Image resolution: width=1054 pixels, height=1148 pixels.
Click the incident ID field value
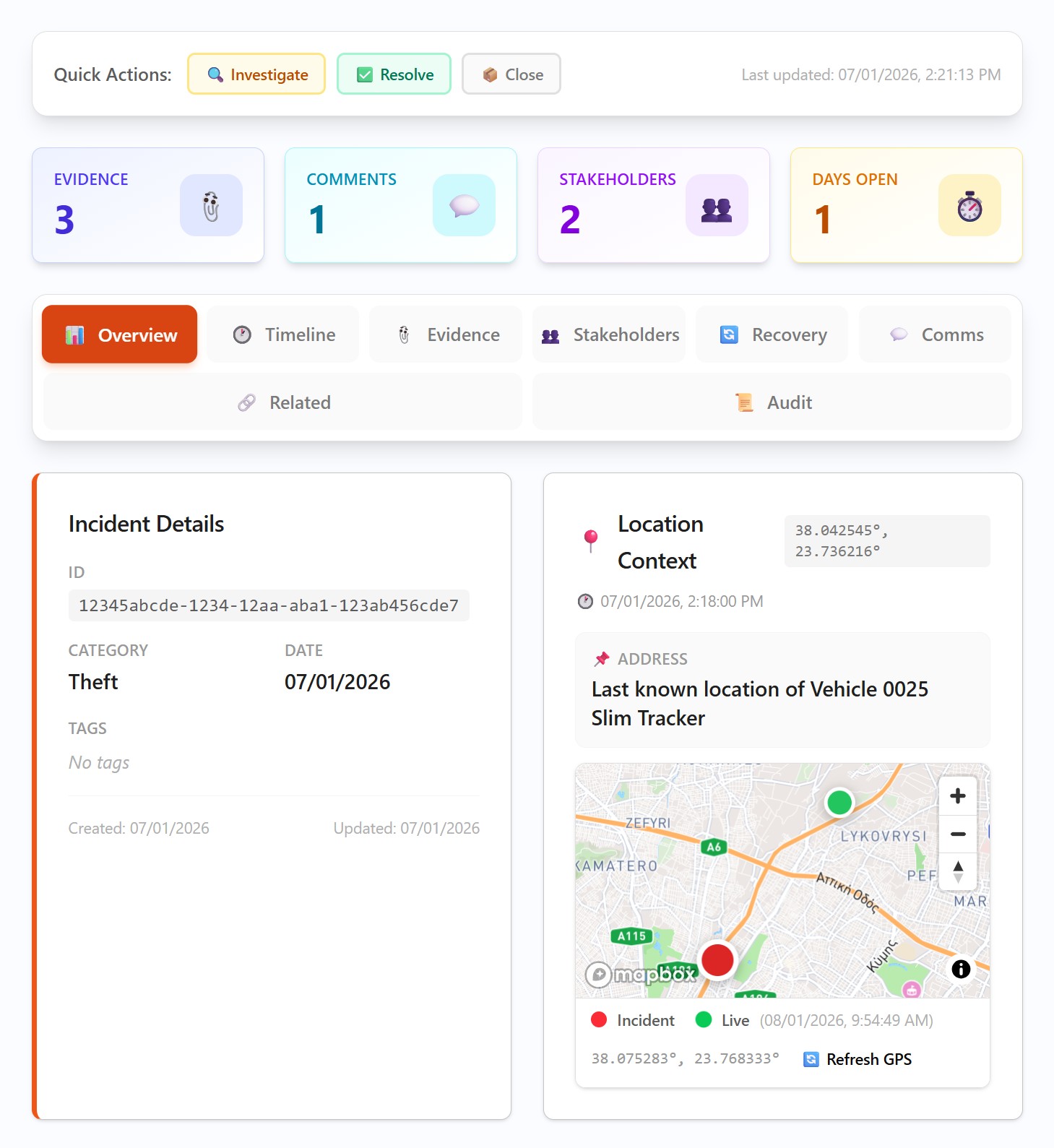point(269,605)
